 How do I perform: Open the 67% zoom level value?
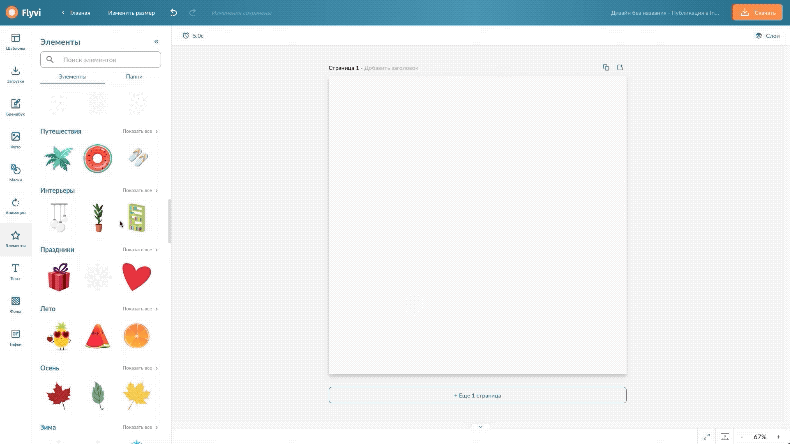760,437
